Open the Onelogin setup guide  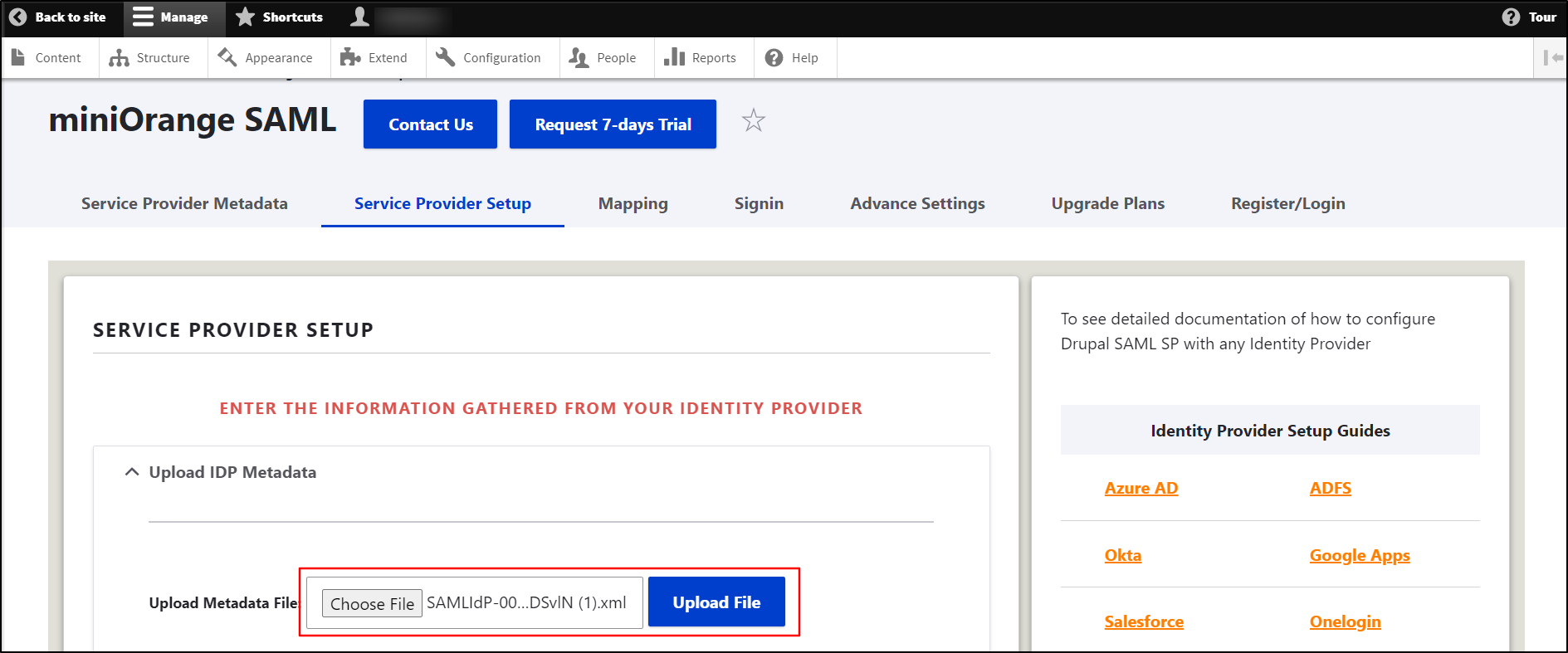(x=1345, y=621)
